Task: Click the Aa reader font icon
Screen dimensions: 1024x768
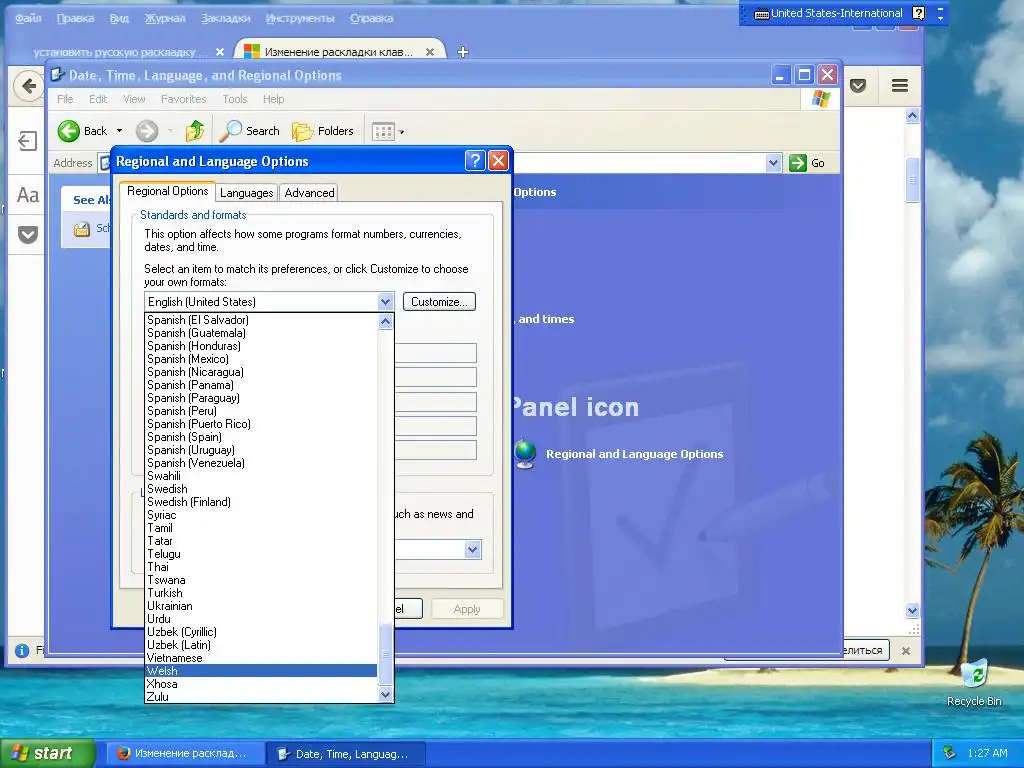Action: click(x=27, y=195)
